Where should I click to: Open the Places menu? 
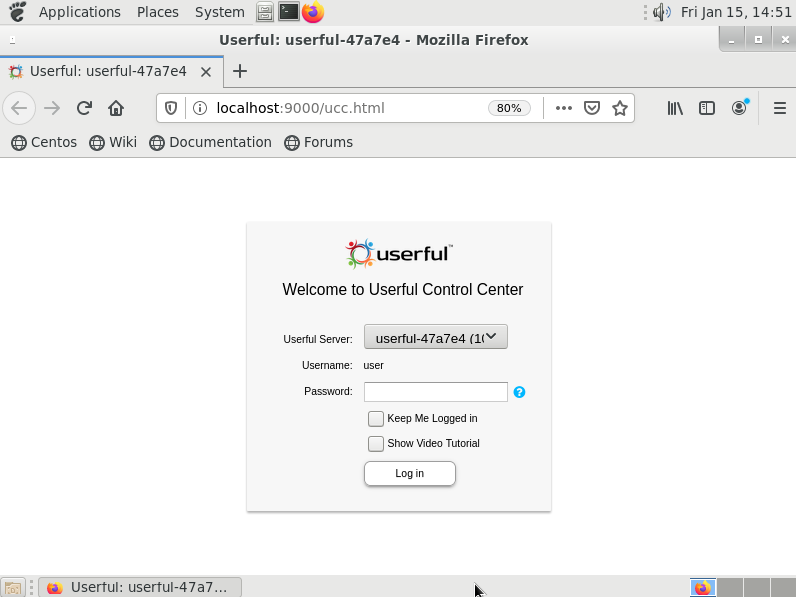[x=158, y=12]
